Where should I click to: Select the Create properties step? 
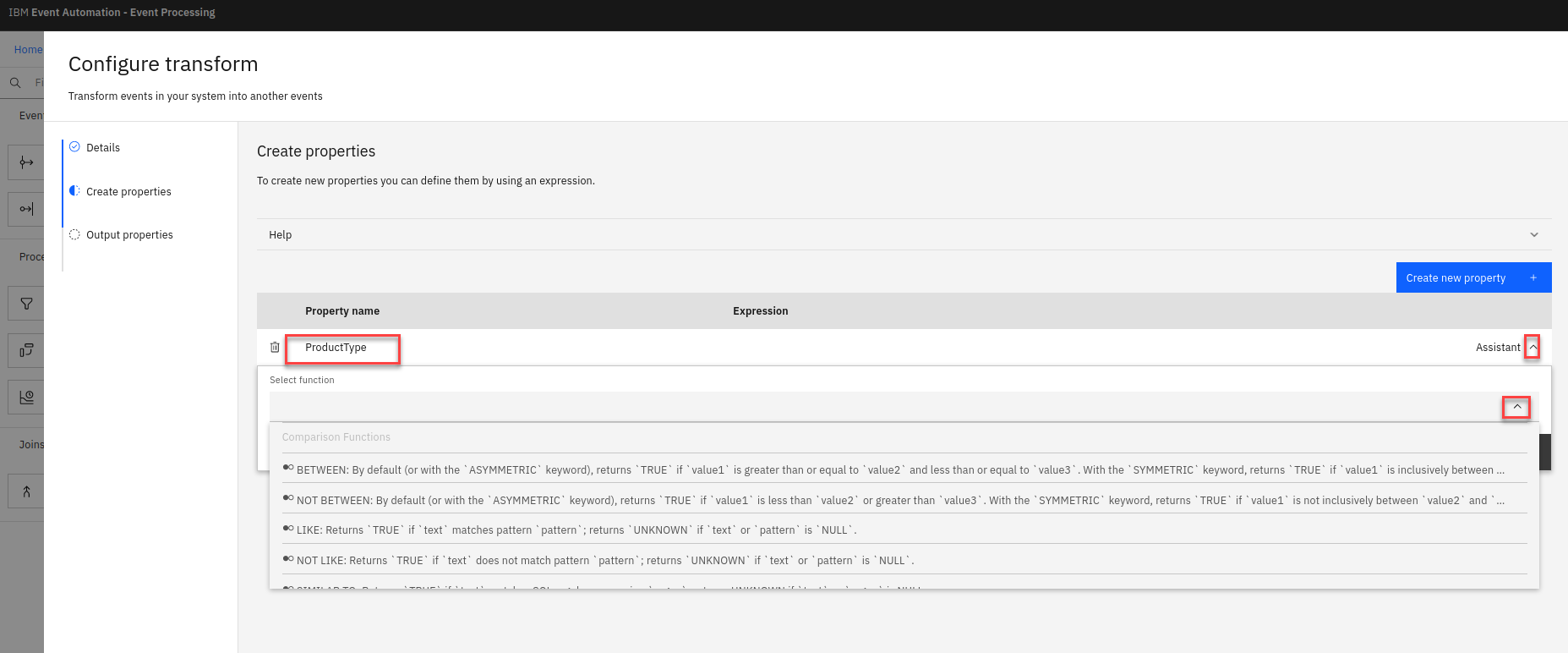click(x=128, y=192)
